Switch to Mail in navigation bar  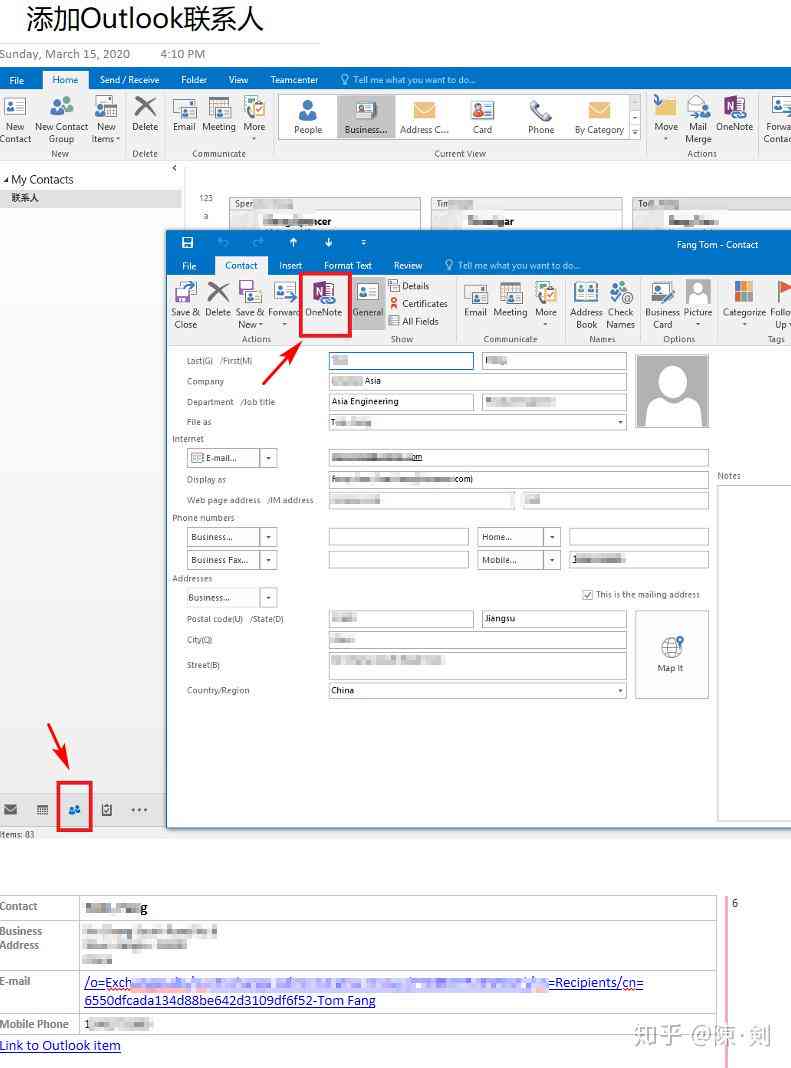point(11,809)
